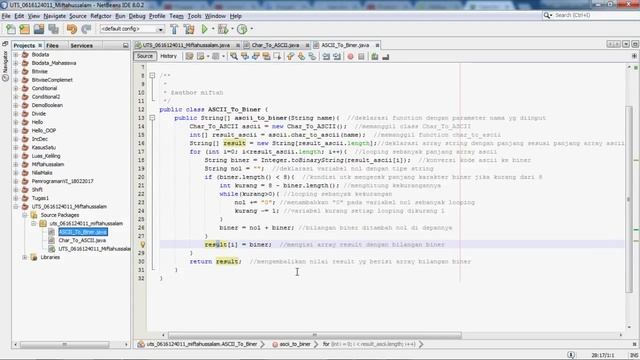Viewport: 640px width, 360px height.
Task: Open the Navigate menu
Action: (55, 16)
